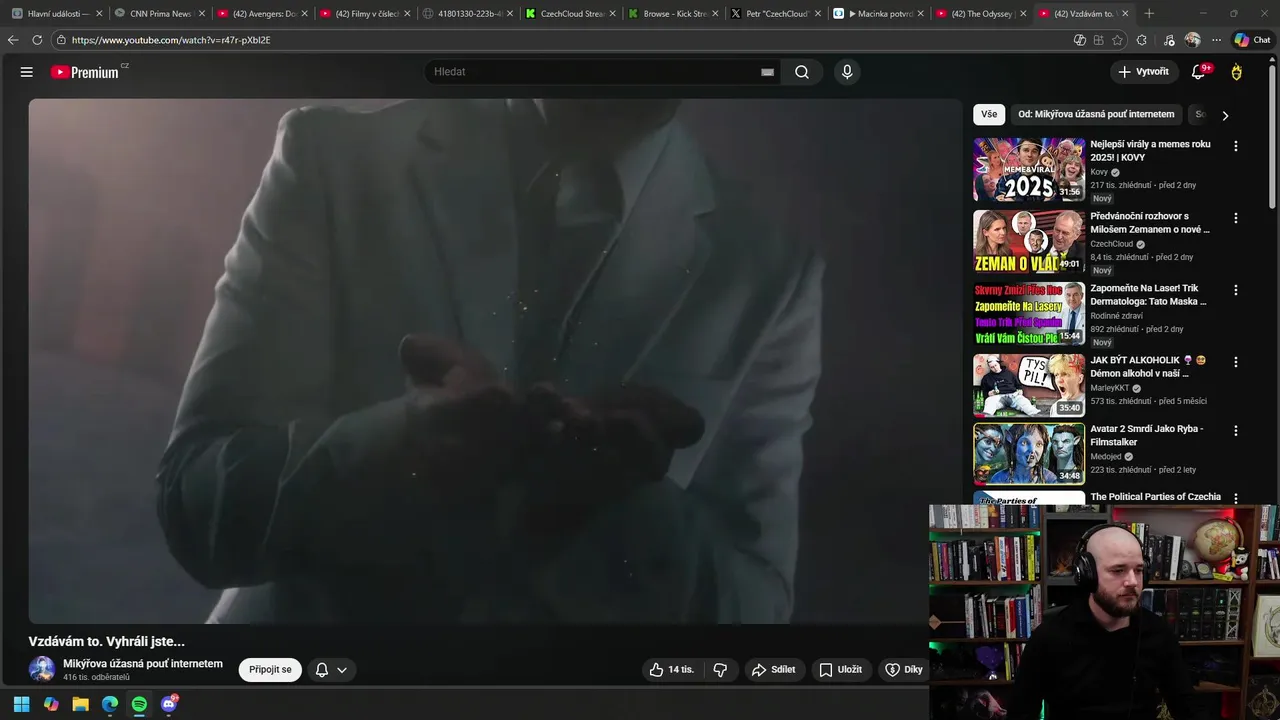Open a new browser tab with plus
1280x720 pixels.
pos(1148,14)
